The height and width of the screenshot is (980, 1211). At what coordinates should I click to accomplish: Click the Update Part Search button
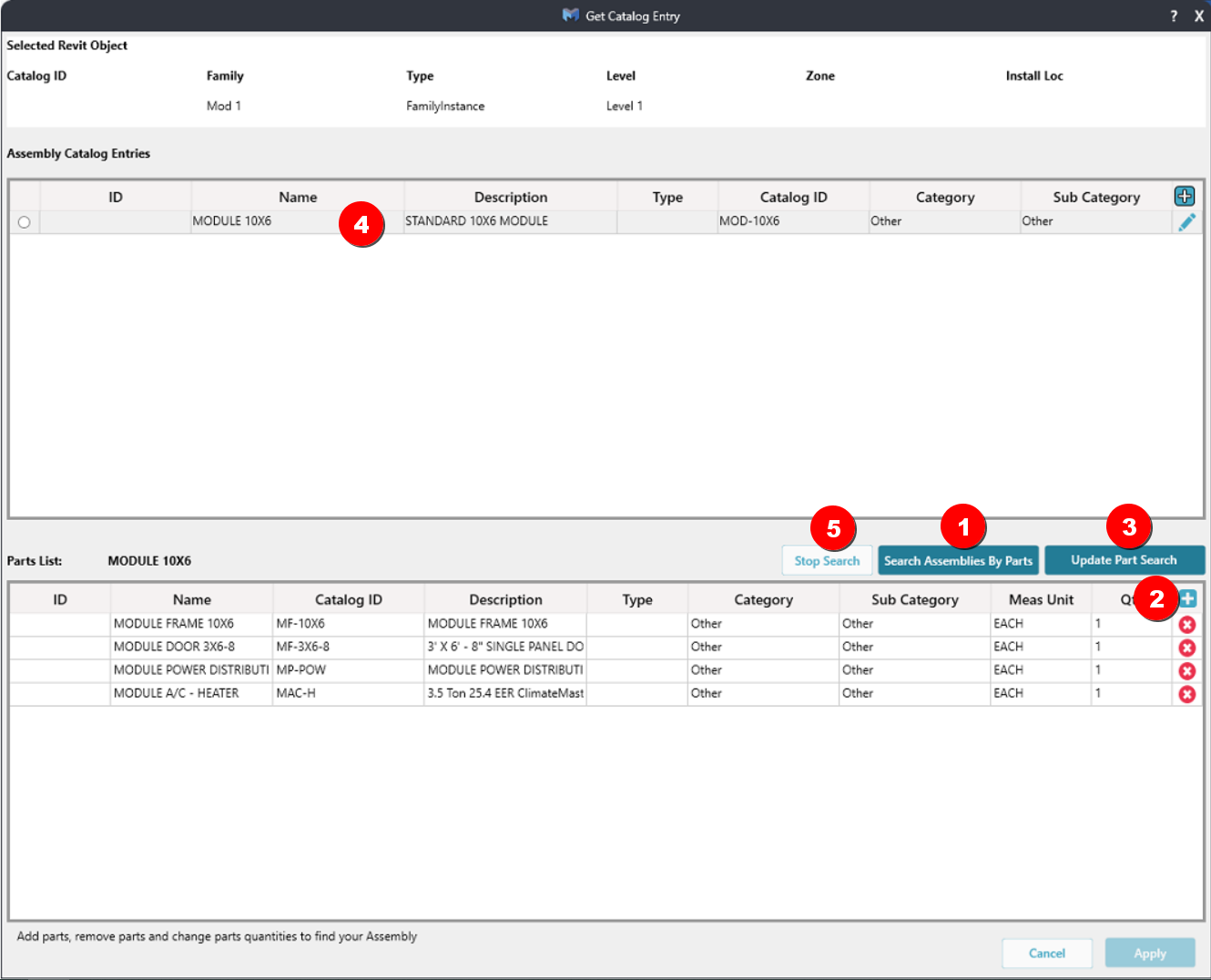pos(1124,560)
